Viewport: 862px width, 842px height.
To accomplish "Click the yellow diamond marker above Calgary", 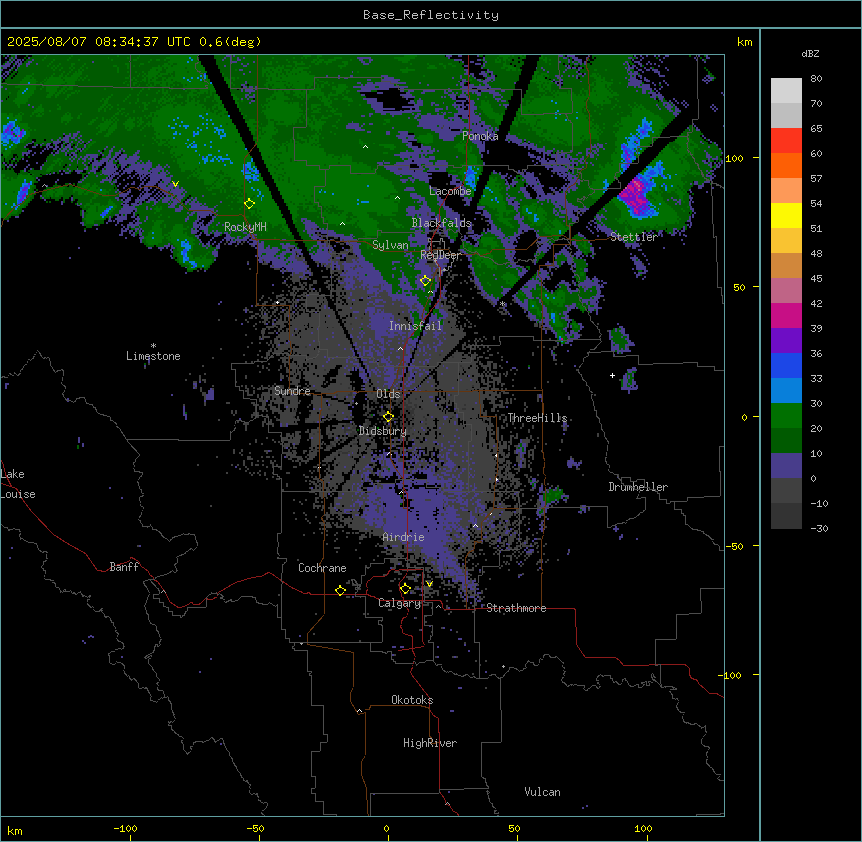I will [x=405, y=589].
